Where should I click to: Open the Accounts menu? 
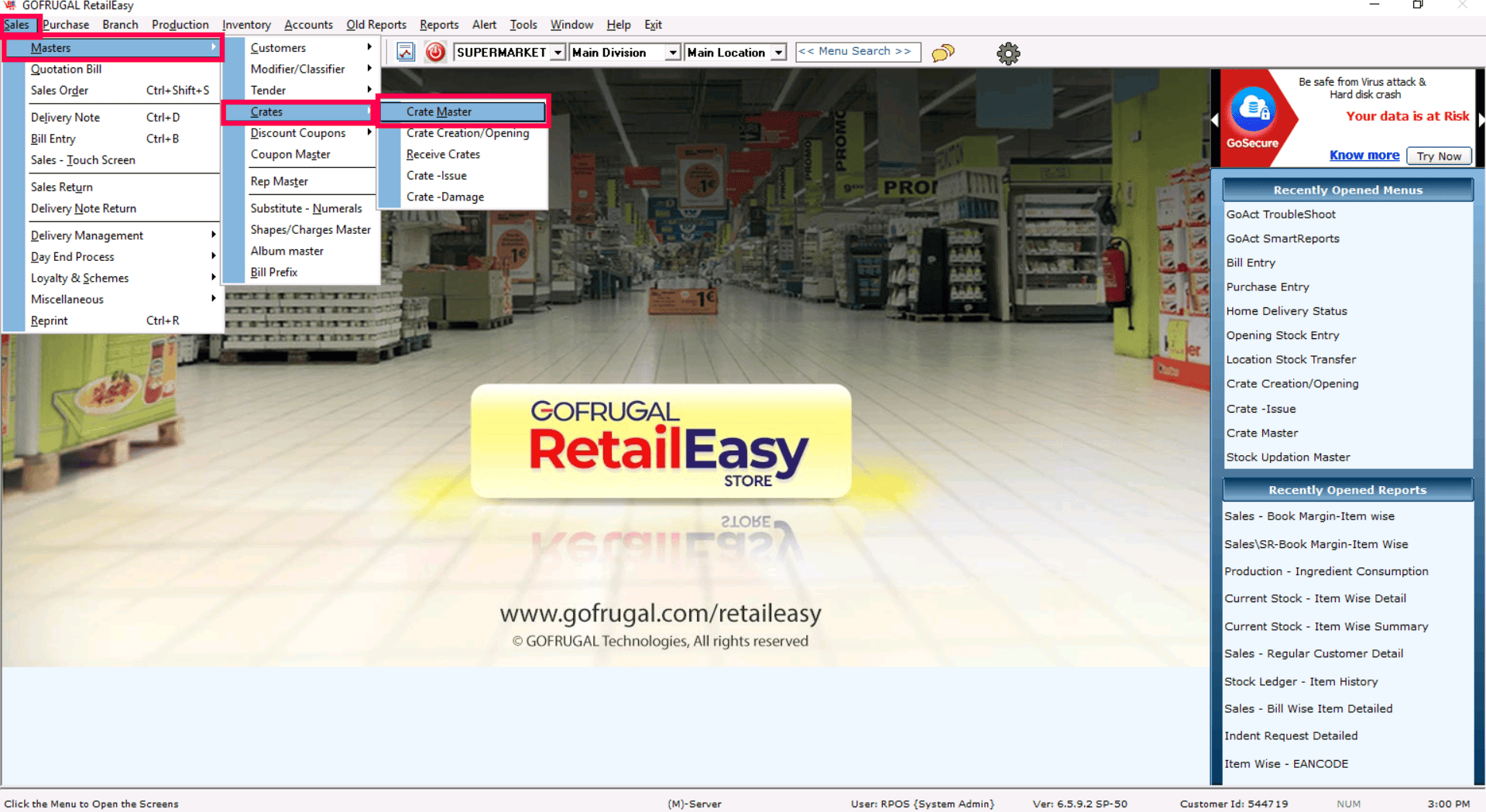(x=308, y=25)
